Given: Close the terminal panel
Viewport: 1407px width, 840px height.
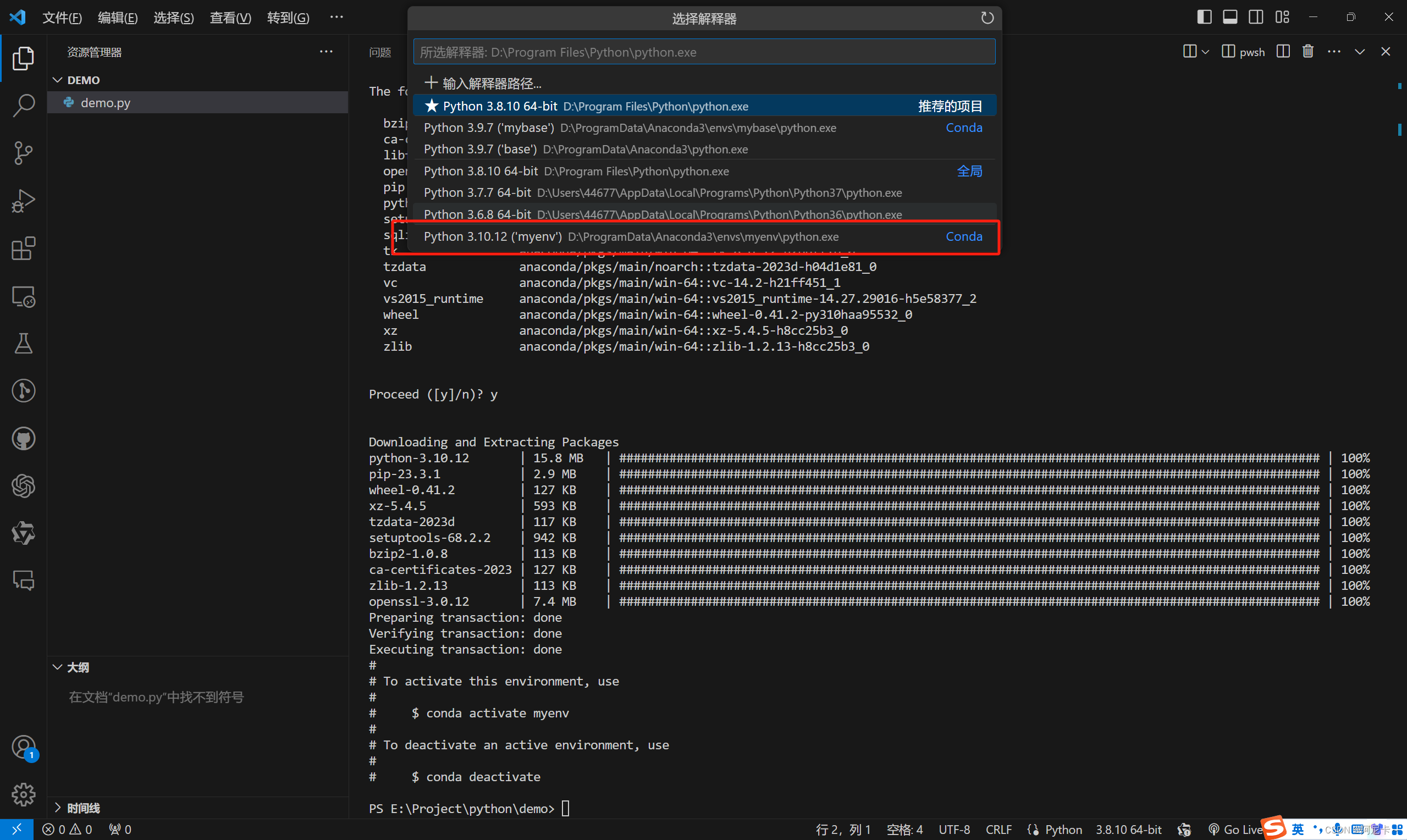Looking at the screenshot, I should (x=1386, y=52).
